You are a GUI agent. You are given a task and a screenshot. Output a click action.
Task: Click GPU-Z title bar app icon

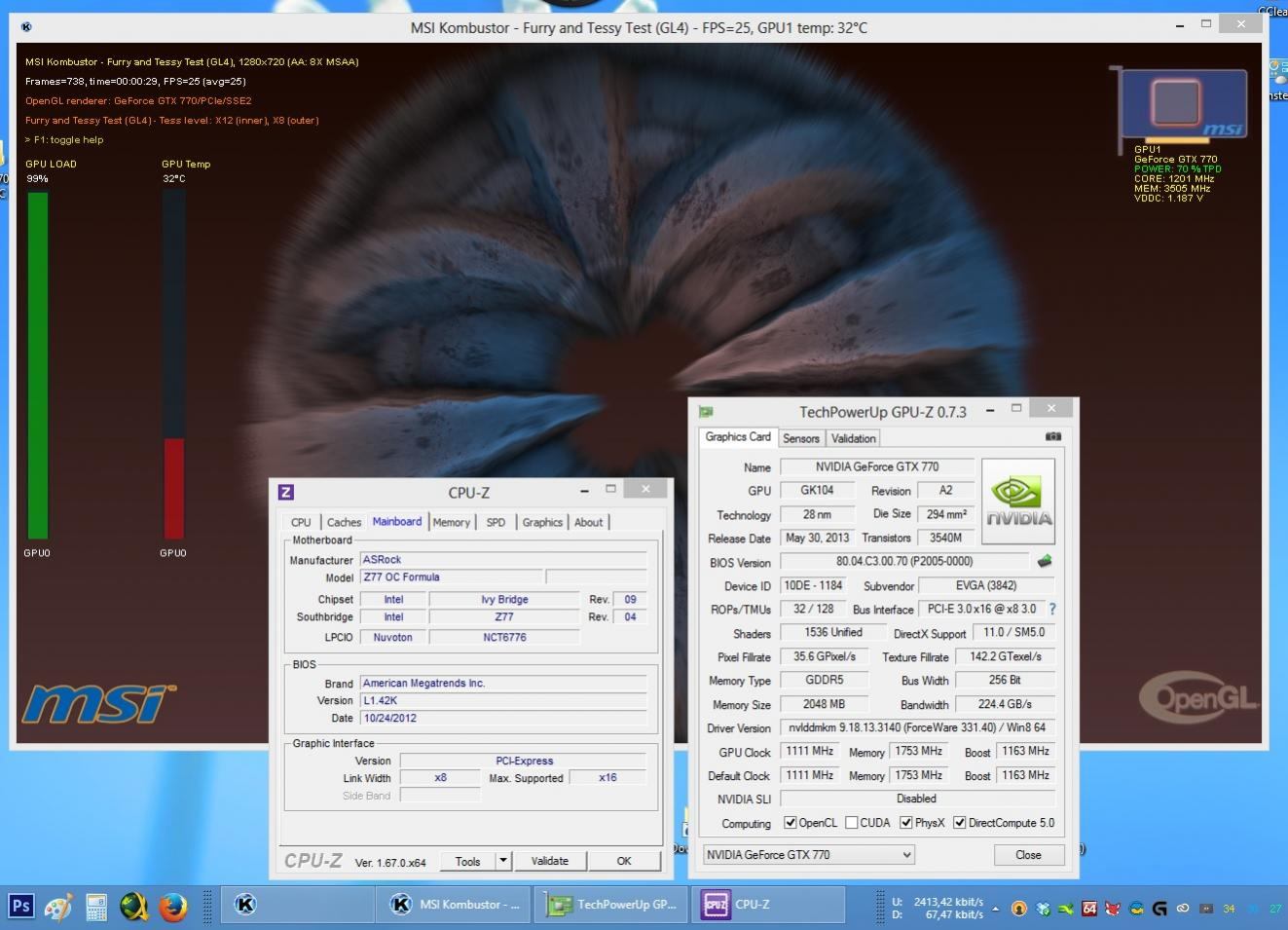click(x=706, y=412)
